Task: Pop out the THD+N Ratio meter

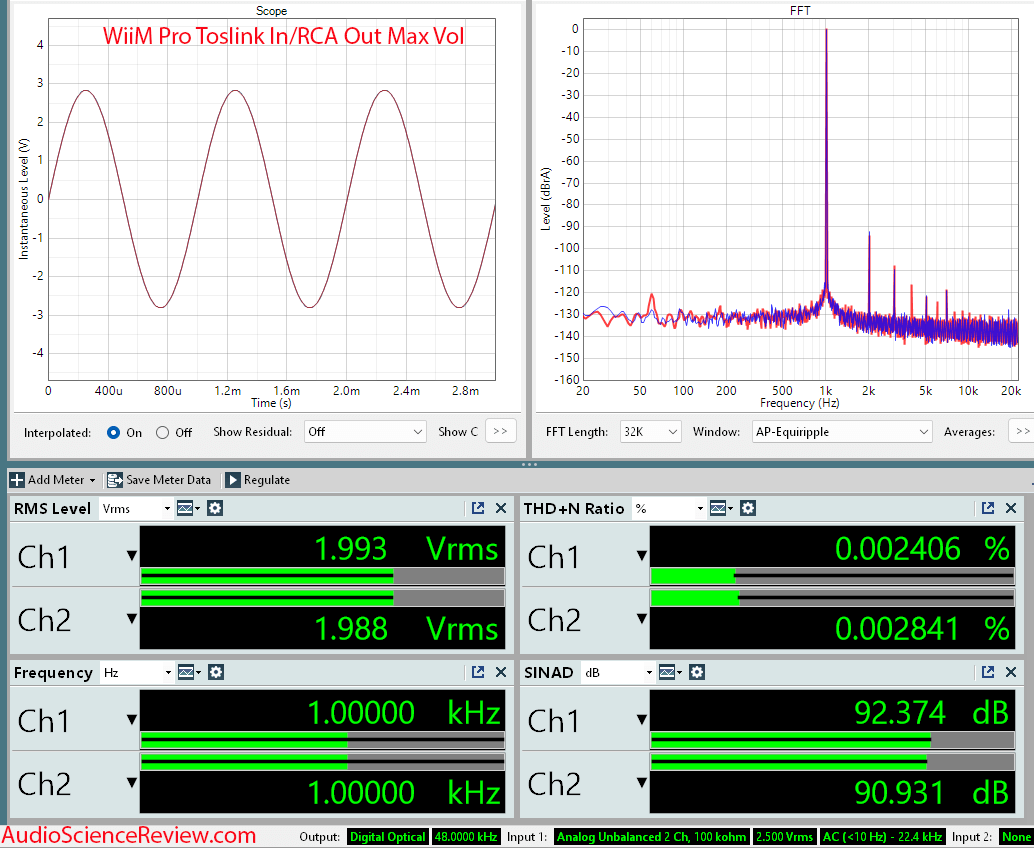Action: [988, 508]
